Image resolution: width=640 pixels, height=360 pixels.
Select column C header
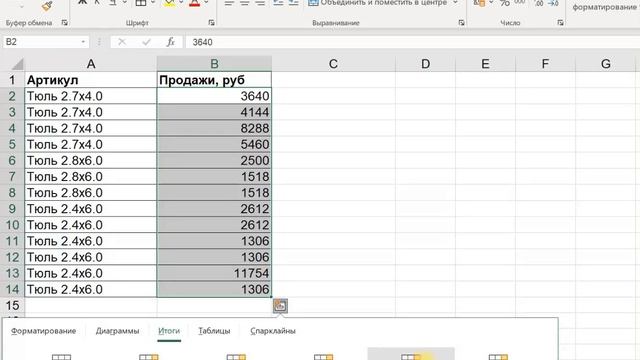point(333,64)
